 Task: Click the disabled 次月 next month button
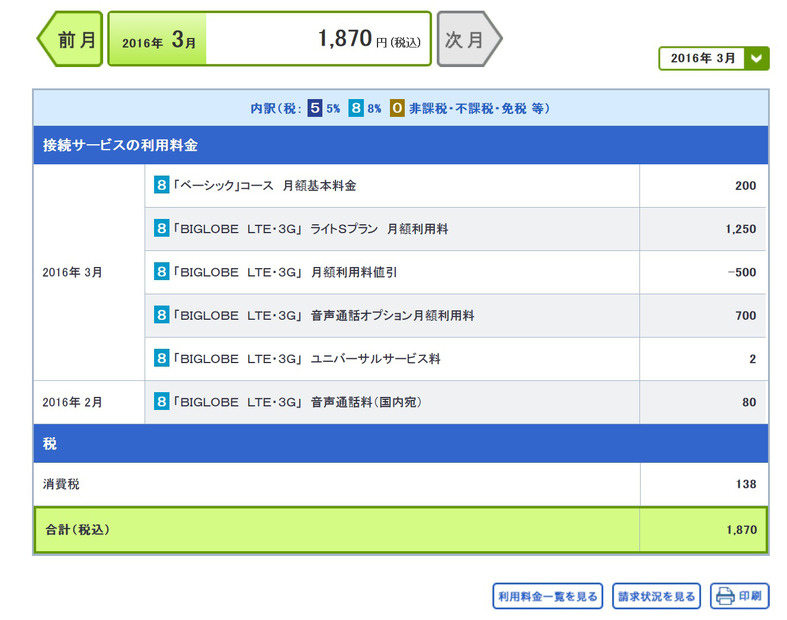point(469,39)
